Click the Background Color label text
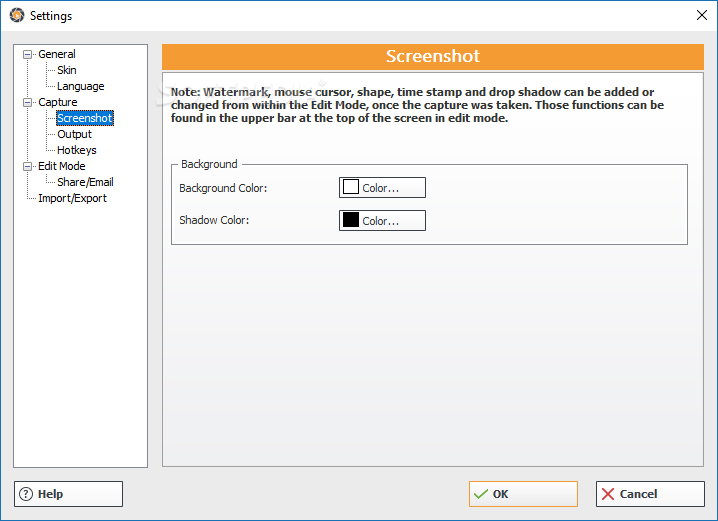The width and height of the screenshot is (718, 521). (x=223, y=188)
